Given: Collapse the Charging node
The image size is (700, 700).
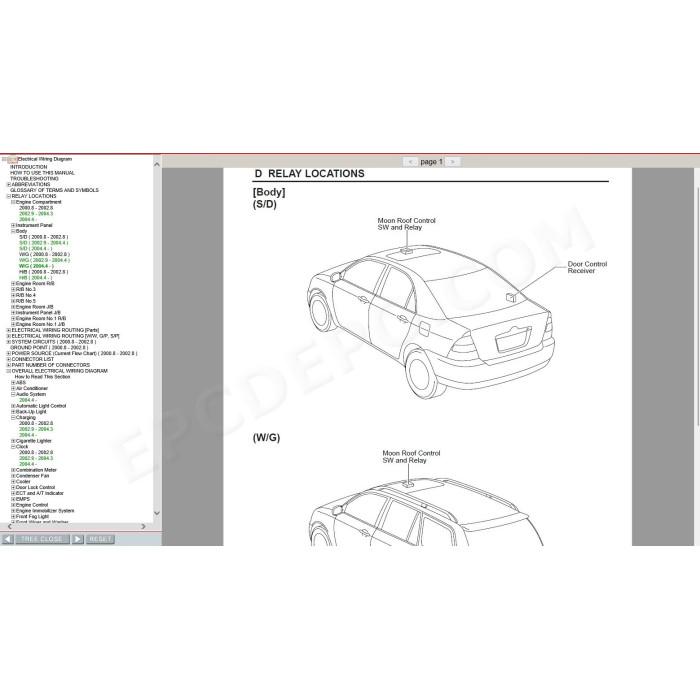Looking at the screenshot, I should [x=13, y=417].
